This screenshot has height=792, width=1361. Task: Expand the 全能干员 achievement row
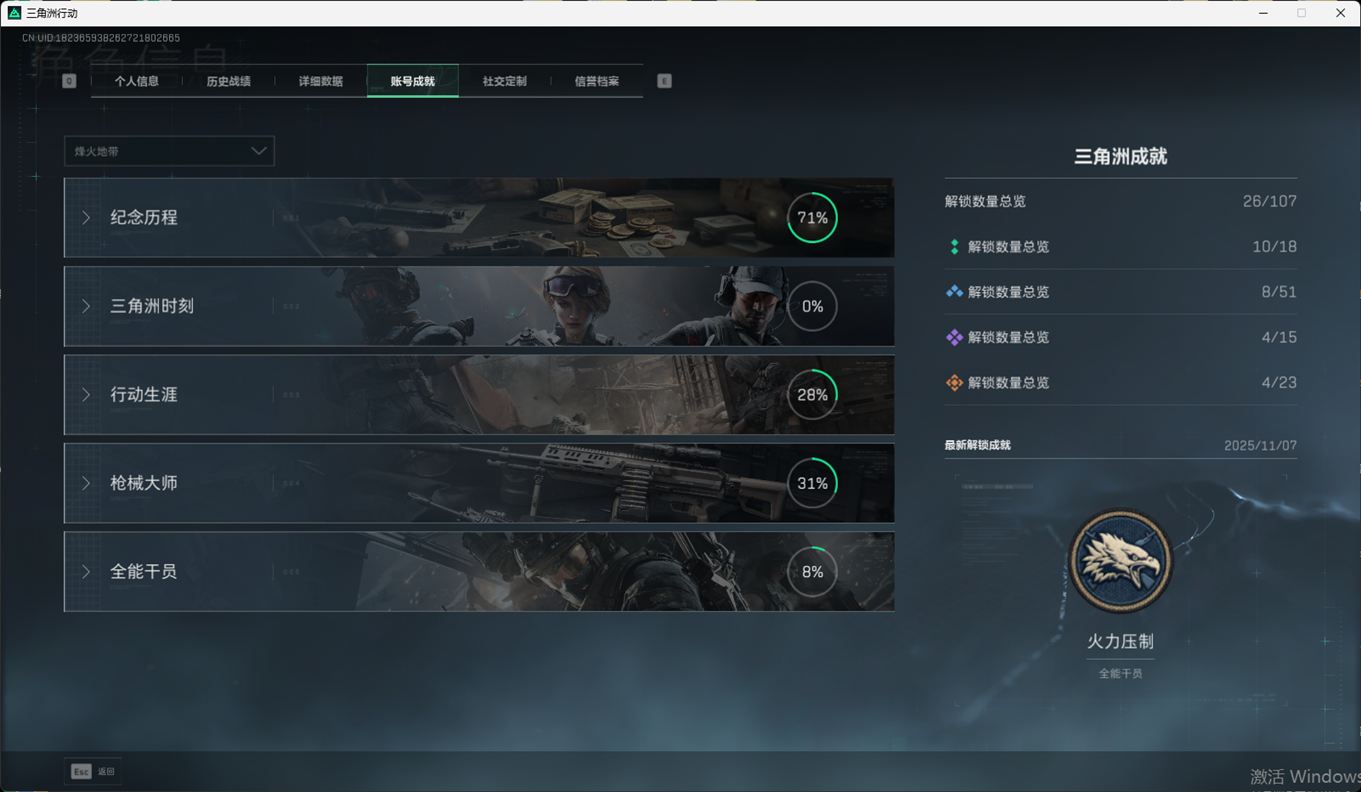144,572
